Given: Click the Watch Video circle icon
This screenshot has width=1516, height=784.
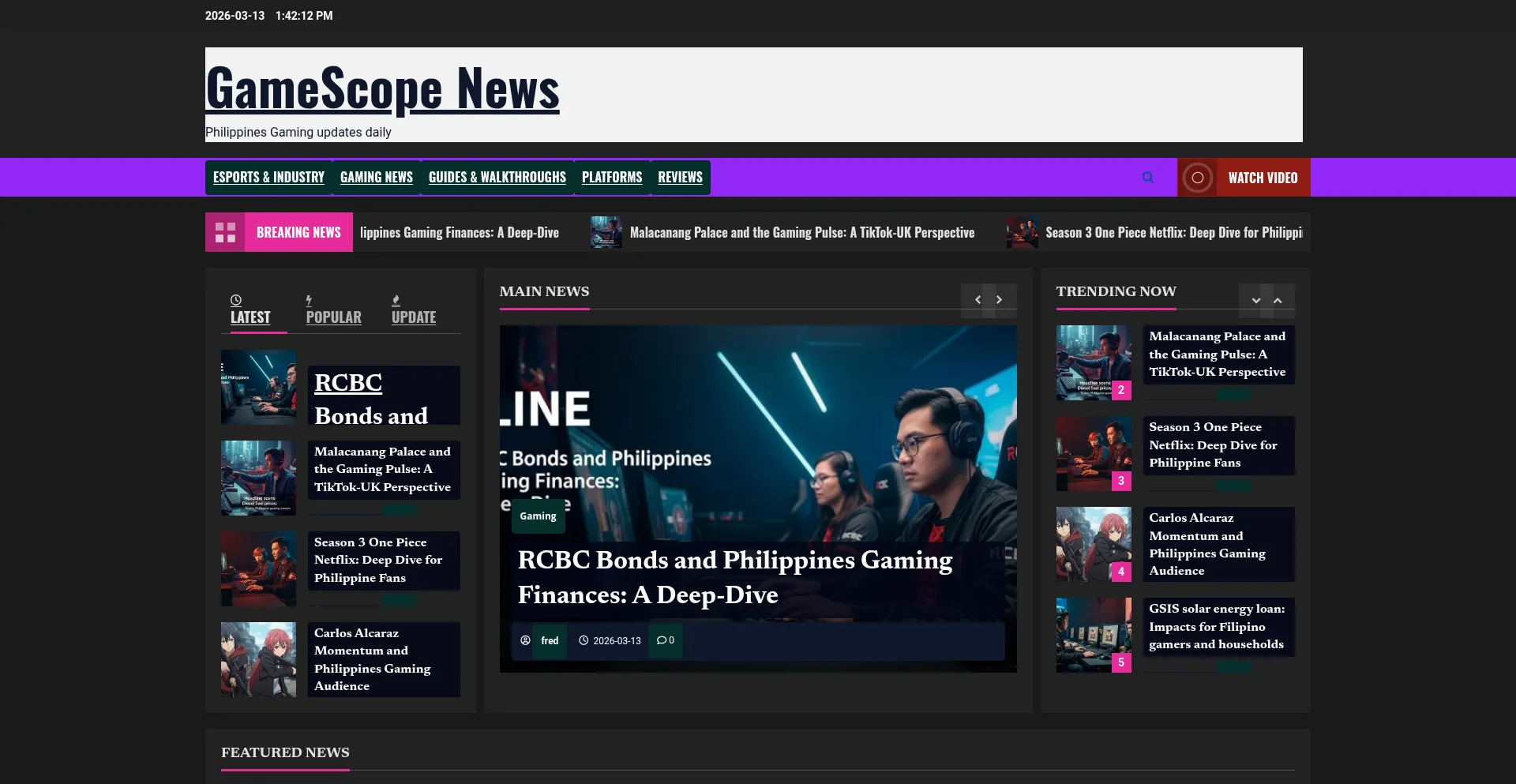Looking at the screenshot, I should coord(1197,178).
